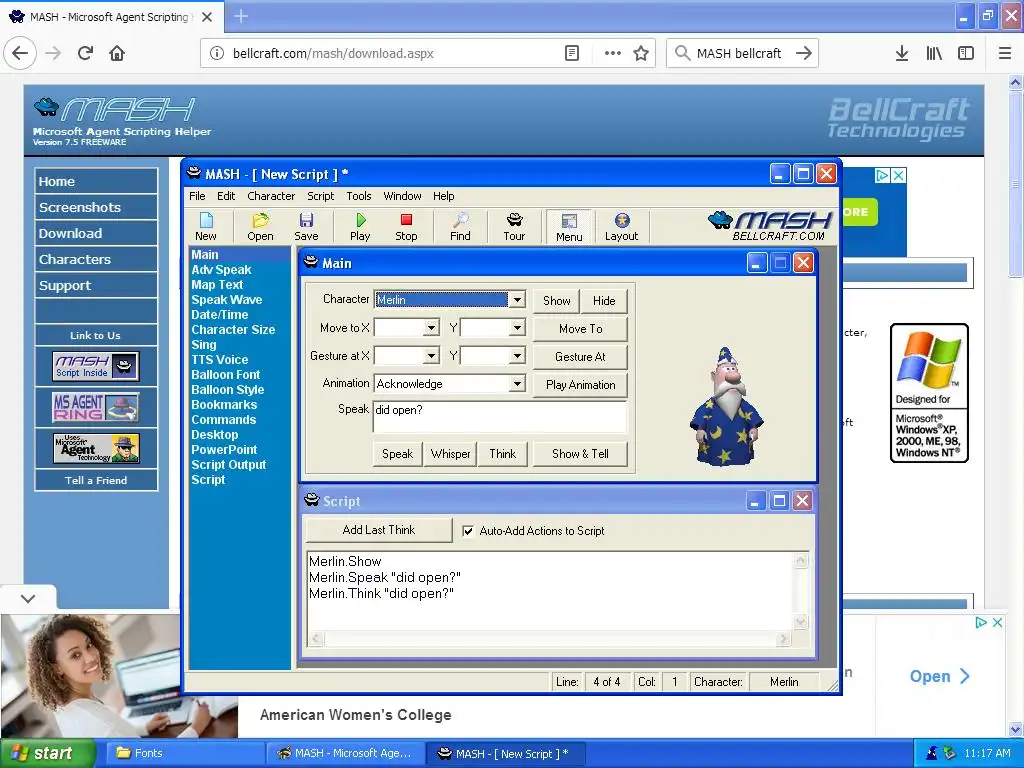Open the Move to Y dropdown
1024x768 pixels.
[517, 328]
